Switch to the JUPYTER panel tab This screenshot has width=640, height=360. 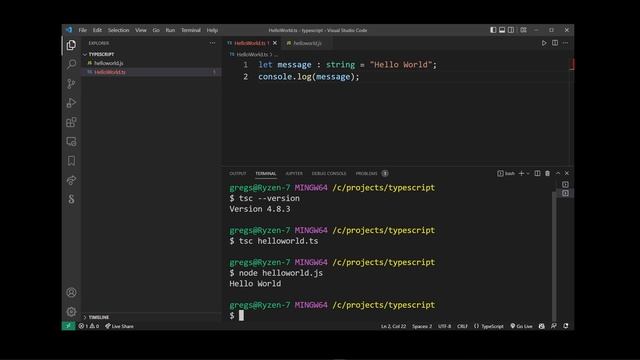point(294,173)
